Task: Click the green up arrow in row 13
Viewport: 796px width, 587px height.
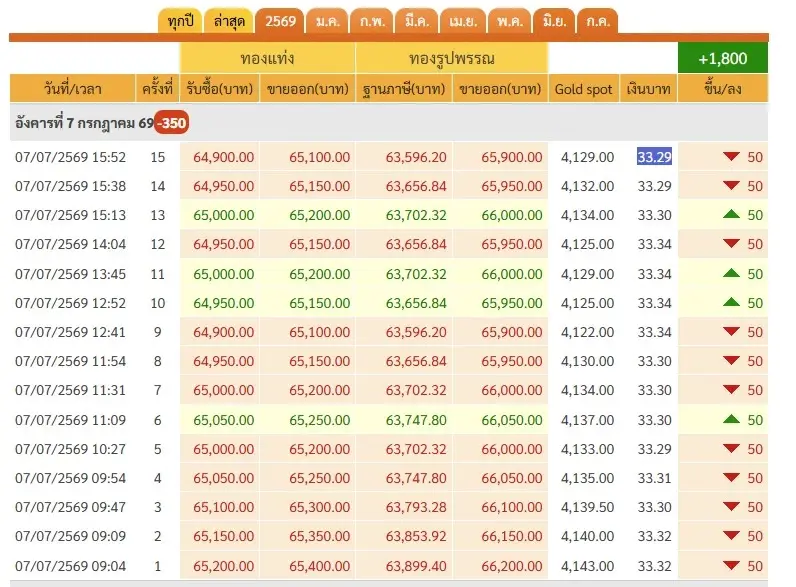Action: point(731,214)
